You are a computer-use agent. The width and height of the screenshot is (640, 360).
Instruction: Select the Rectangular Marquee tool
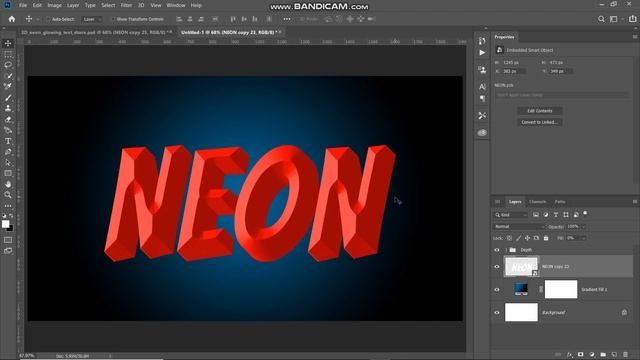pyautogui.click(x=8, y=54)
